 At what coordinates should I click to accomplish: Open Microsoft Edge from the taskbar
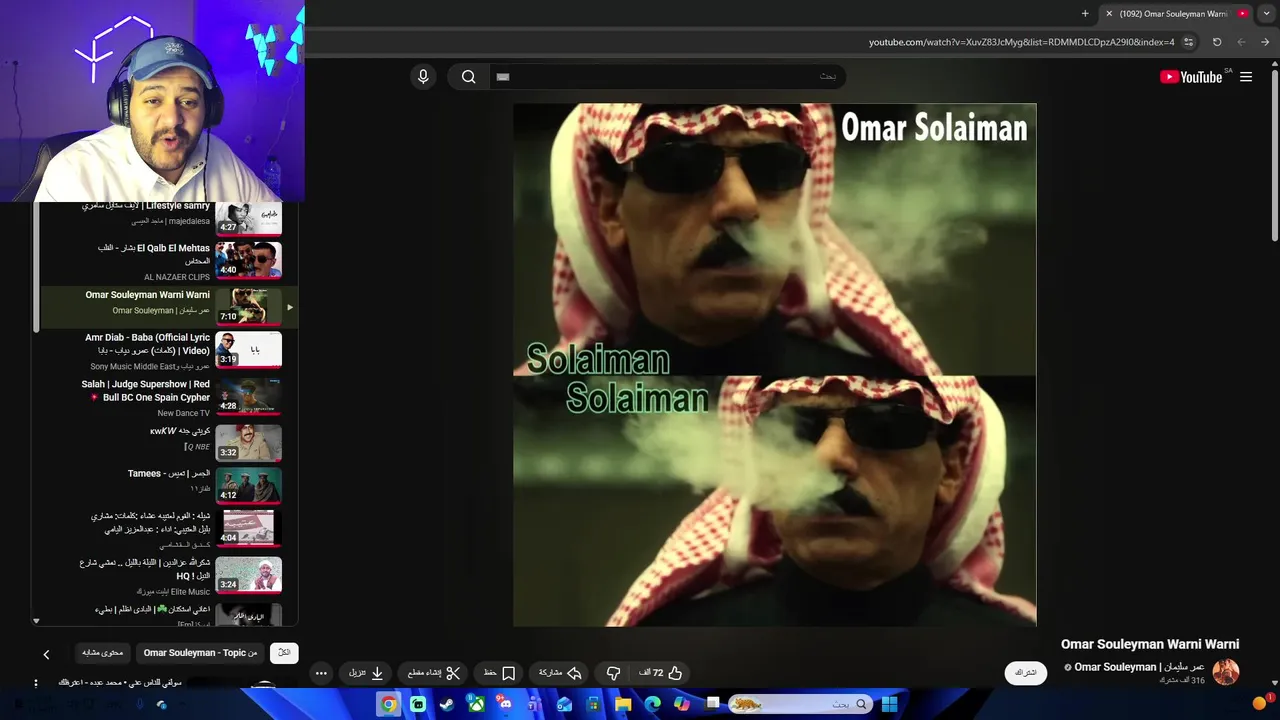click(x=652, y=704)
